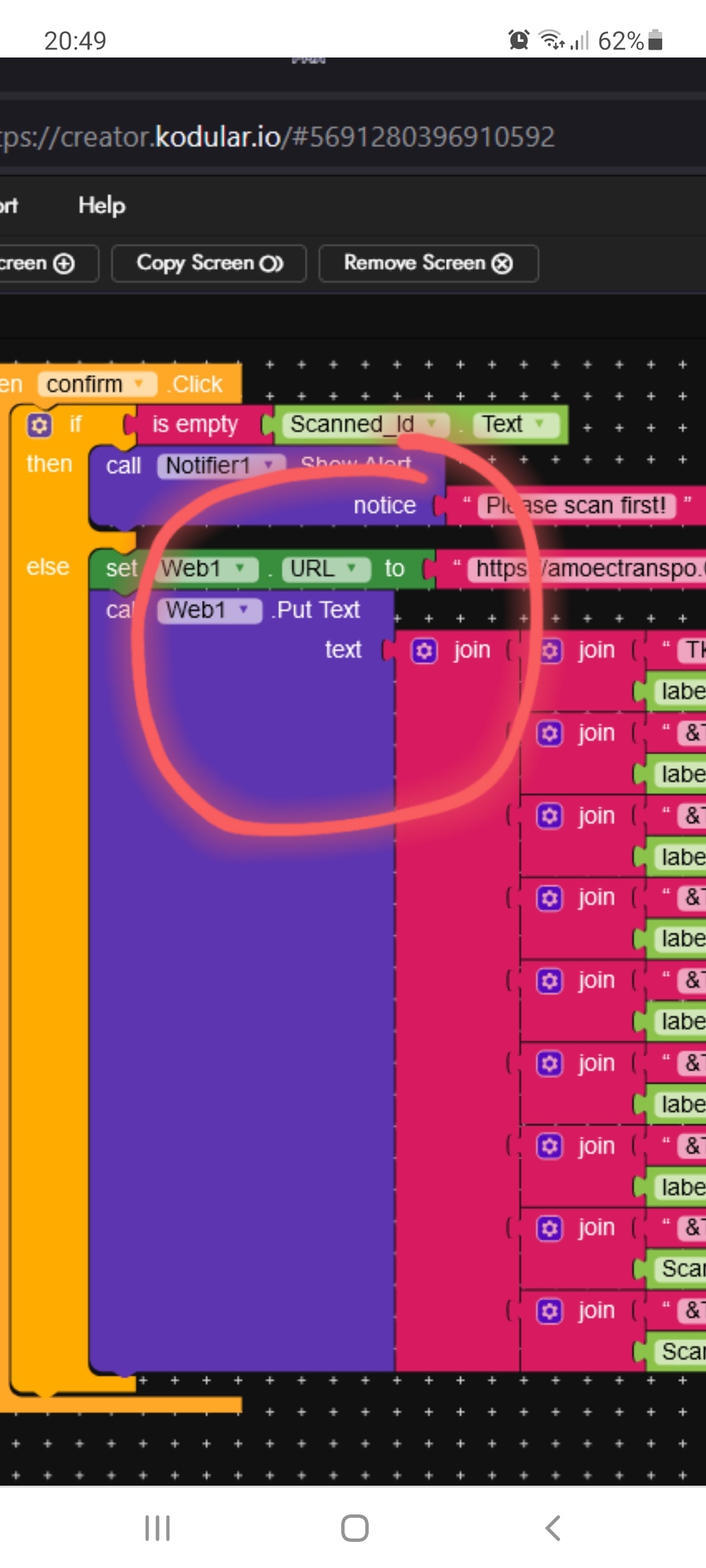
Task: Open the Notifier1 component dropdown
Action: pos(220,466)
